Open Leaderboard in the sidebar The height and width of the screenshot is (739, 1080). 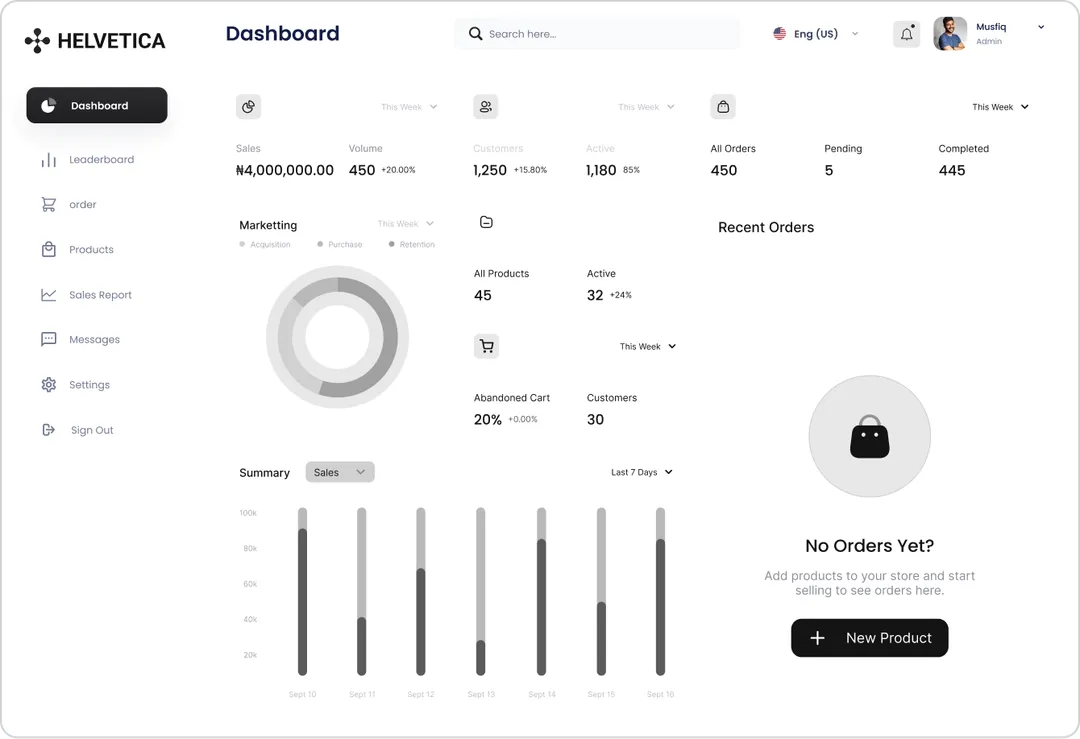click(100, 160)
